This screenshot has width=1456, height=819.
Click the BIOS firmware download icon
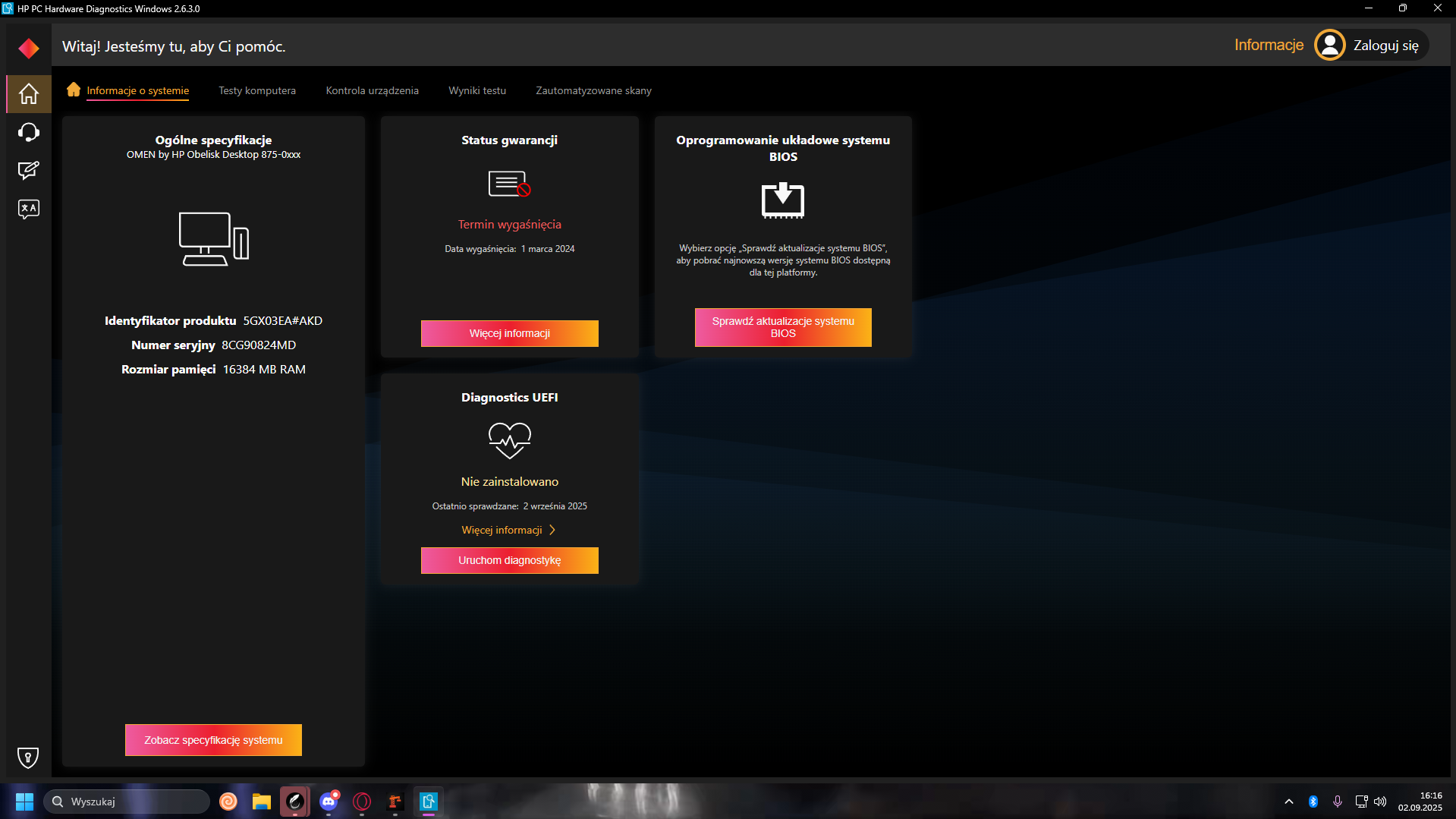(783, 200)
